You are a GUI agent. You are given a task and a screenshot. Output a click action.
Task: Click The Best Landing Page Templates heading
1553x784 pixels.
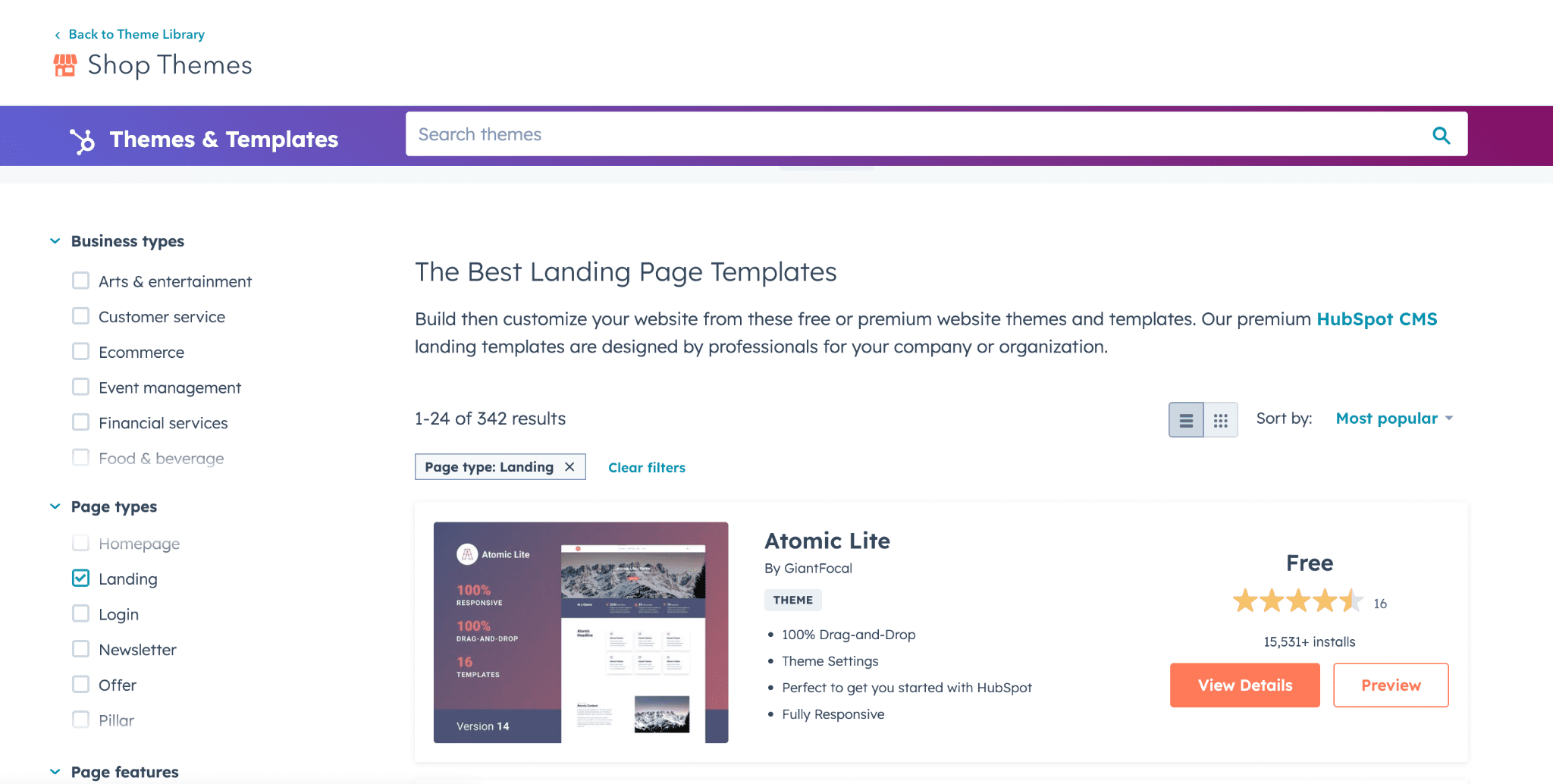626,272
